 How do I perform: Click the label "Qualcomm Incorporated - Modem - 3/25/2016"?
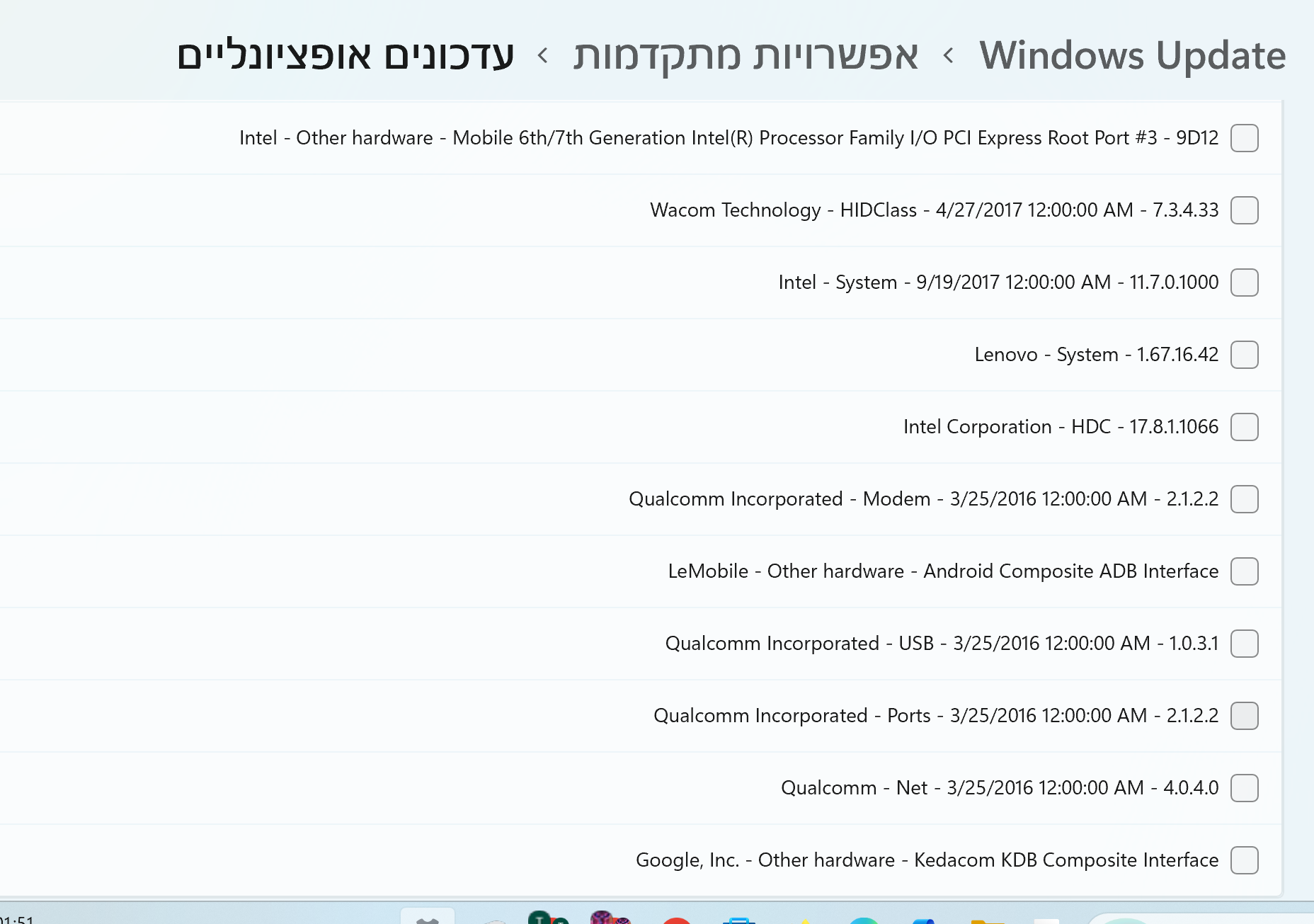[x=833, y=498]
